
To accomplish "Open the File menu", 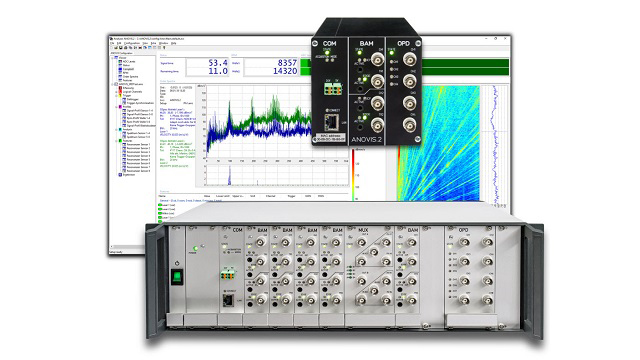I will tap(112, 43).
